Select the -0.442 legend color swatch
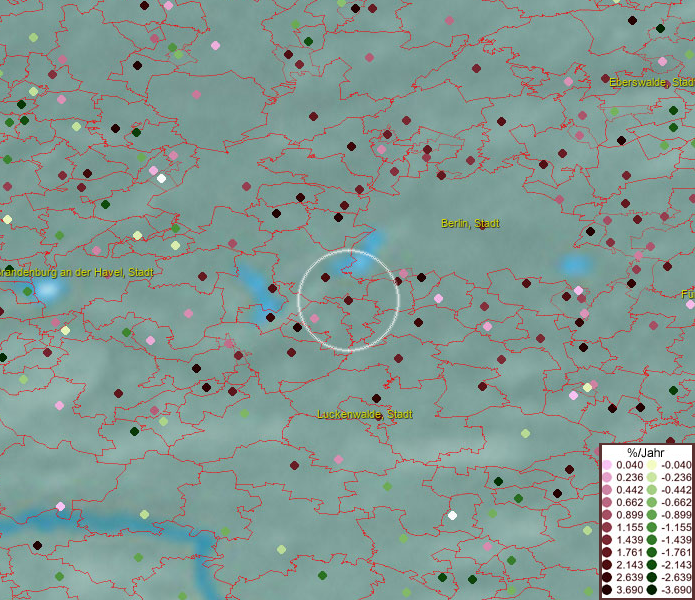This screenshot has width=695, height=600. 652,490
